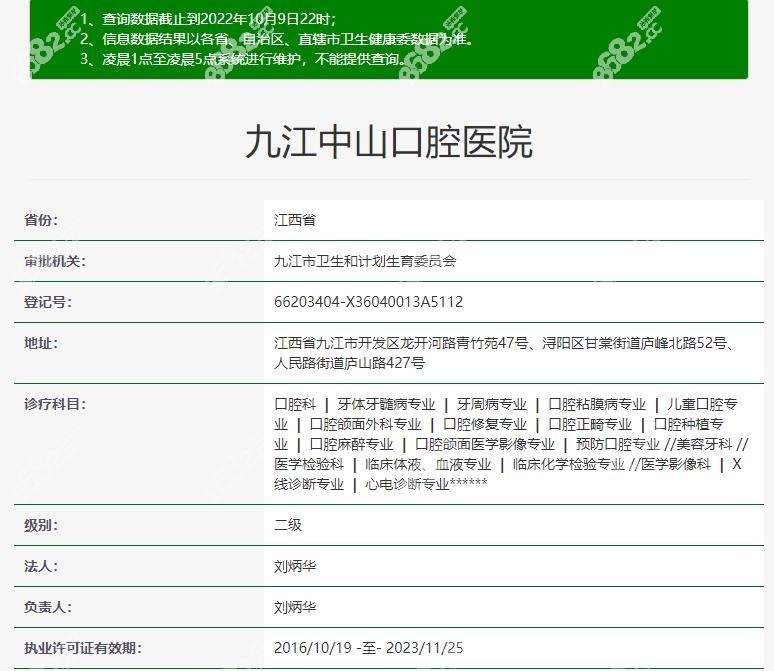Click the 临床体液、血液专业 entry
Screen dimensions: 774x671
[428, 464]
